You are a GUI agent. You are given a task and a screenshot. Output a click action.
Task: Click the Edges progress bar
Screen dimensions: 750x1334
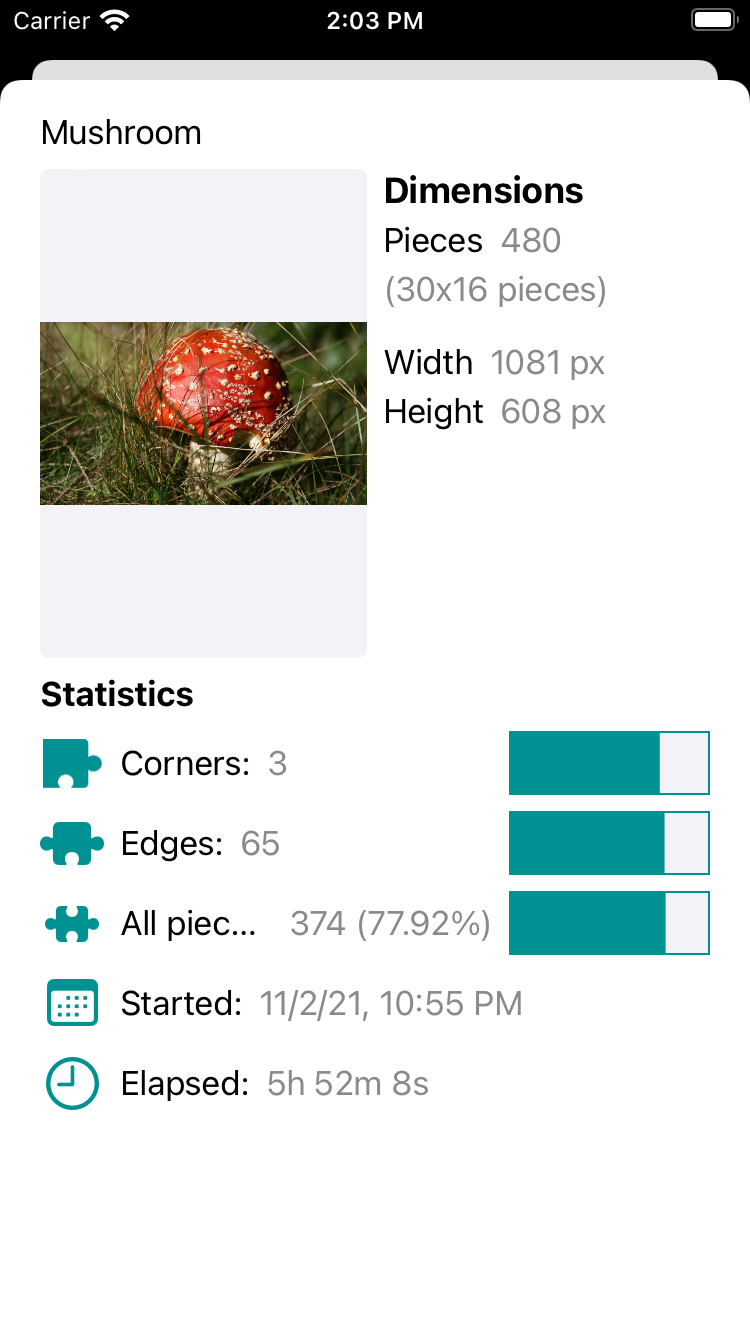click(x=609, y=843)
